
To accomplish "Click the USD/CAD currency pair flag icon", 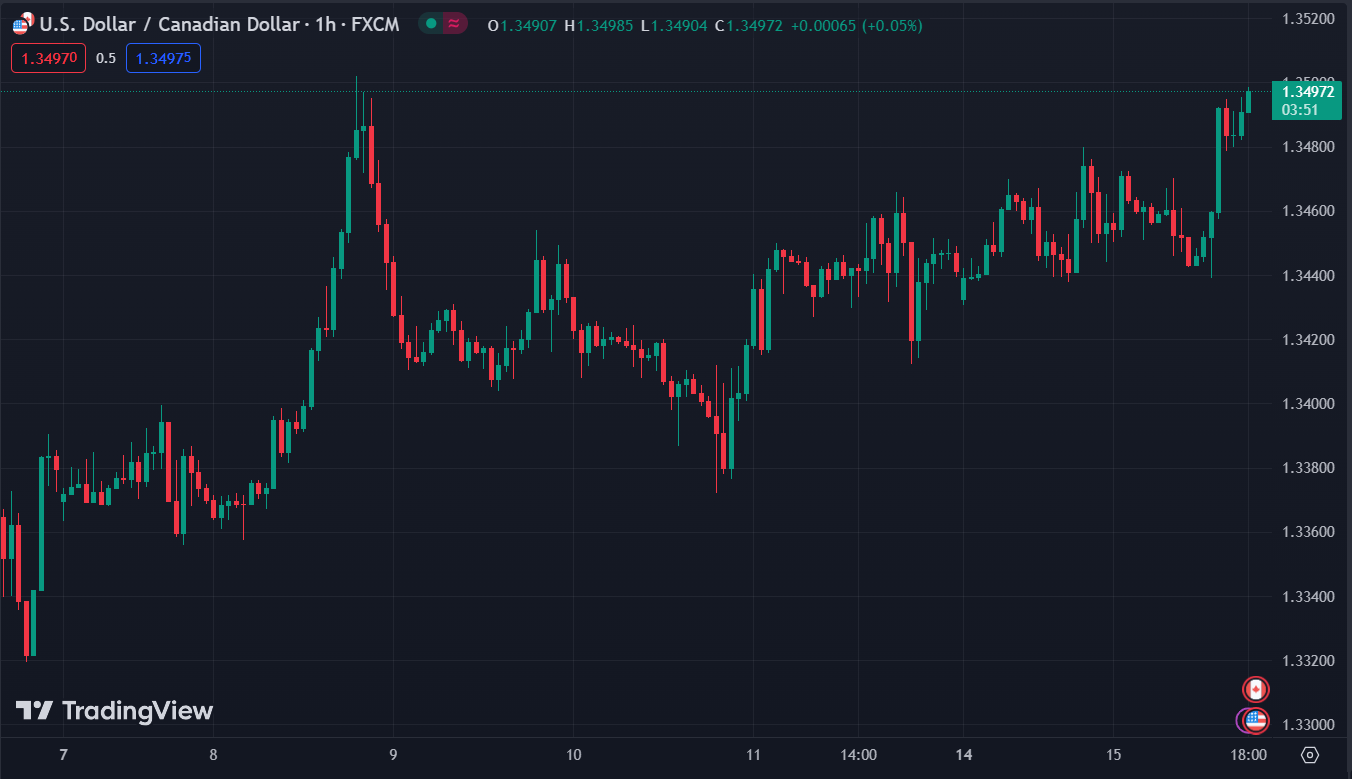I will 23,24.
